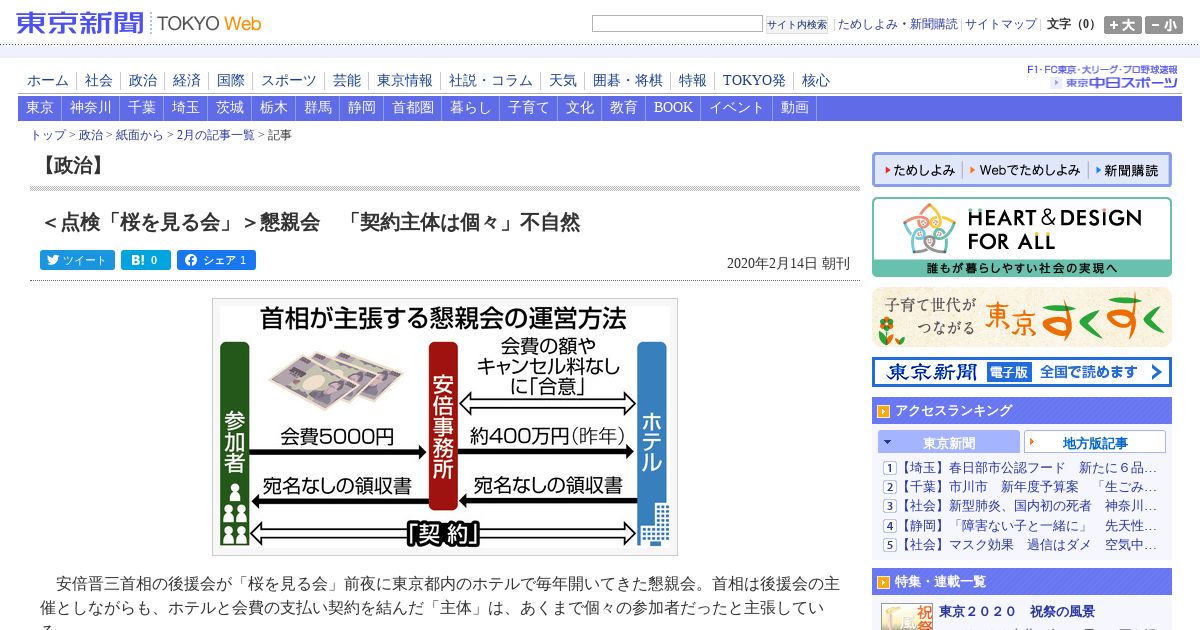1200x630 pixels.
Task: Open 東京新聞 電子版 banner
Action: pyautogui.click(x=1022, y=372)
